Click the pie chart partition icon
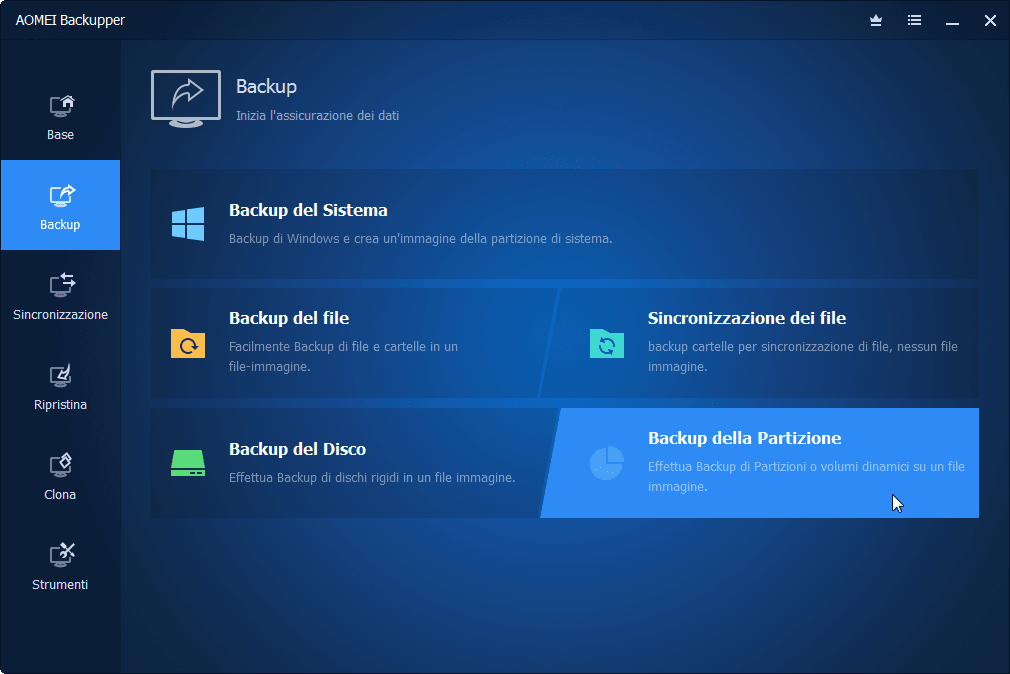Image resolution: width=1010 pixels, height=674 pixels. tap(607, 463)
